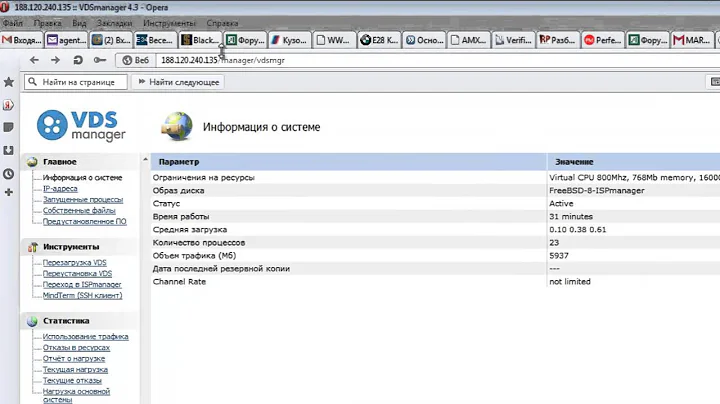This screenshot has width=720, height=404.
Task: Switch to the MAR... tab
Action: coord(692,40)
